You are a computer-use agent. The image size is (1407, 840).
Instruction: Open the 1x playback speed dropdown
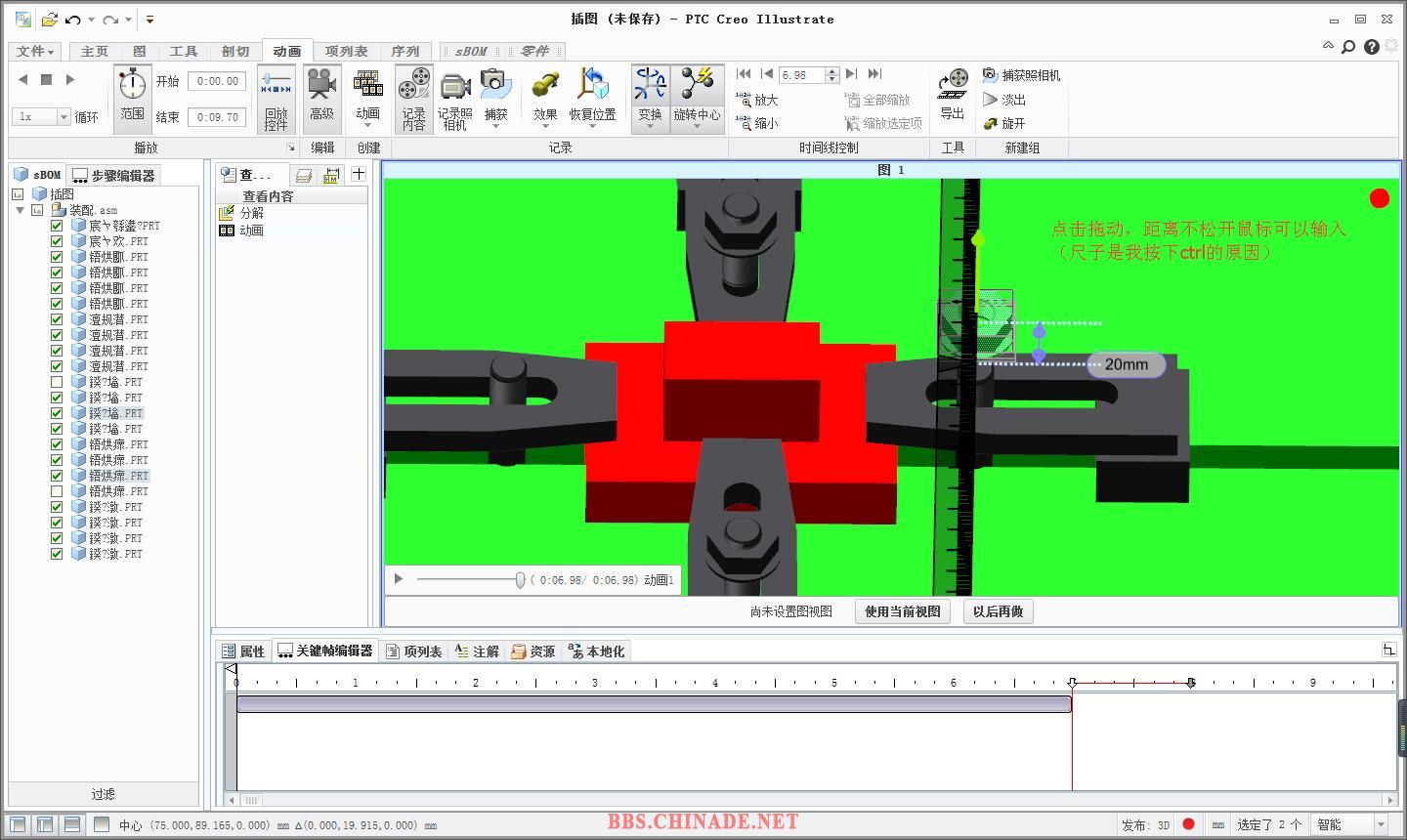64,116
